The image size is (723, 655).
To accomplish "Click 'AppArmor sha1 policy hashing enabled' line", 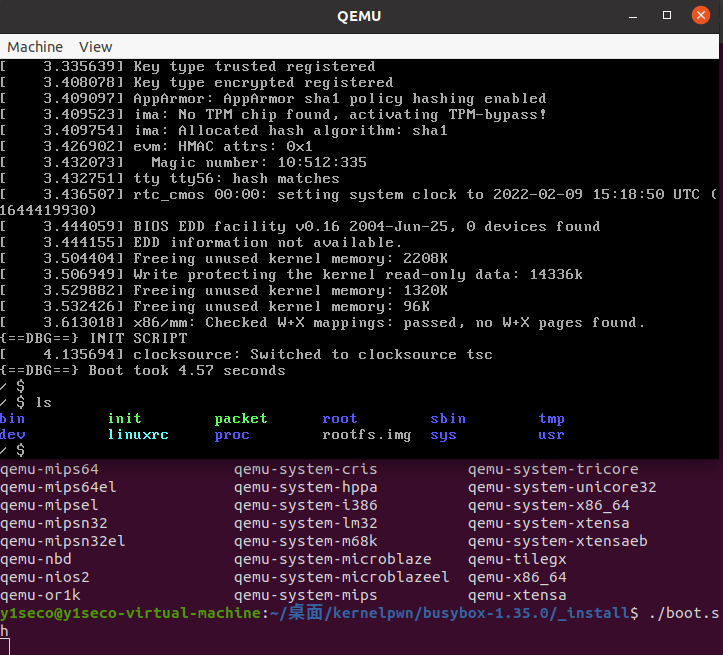I will tap(273, 99).
